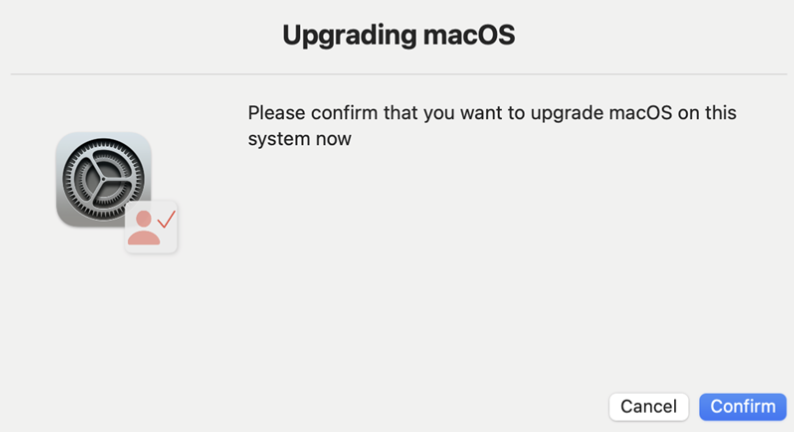This screenshot has width=794, height=432.
Task: Click the divider line below the title
Action: tap(399, 74)
